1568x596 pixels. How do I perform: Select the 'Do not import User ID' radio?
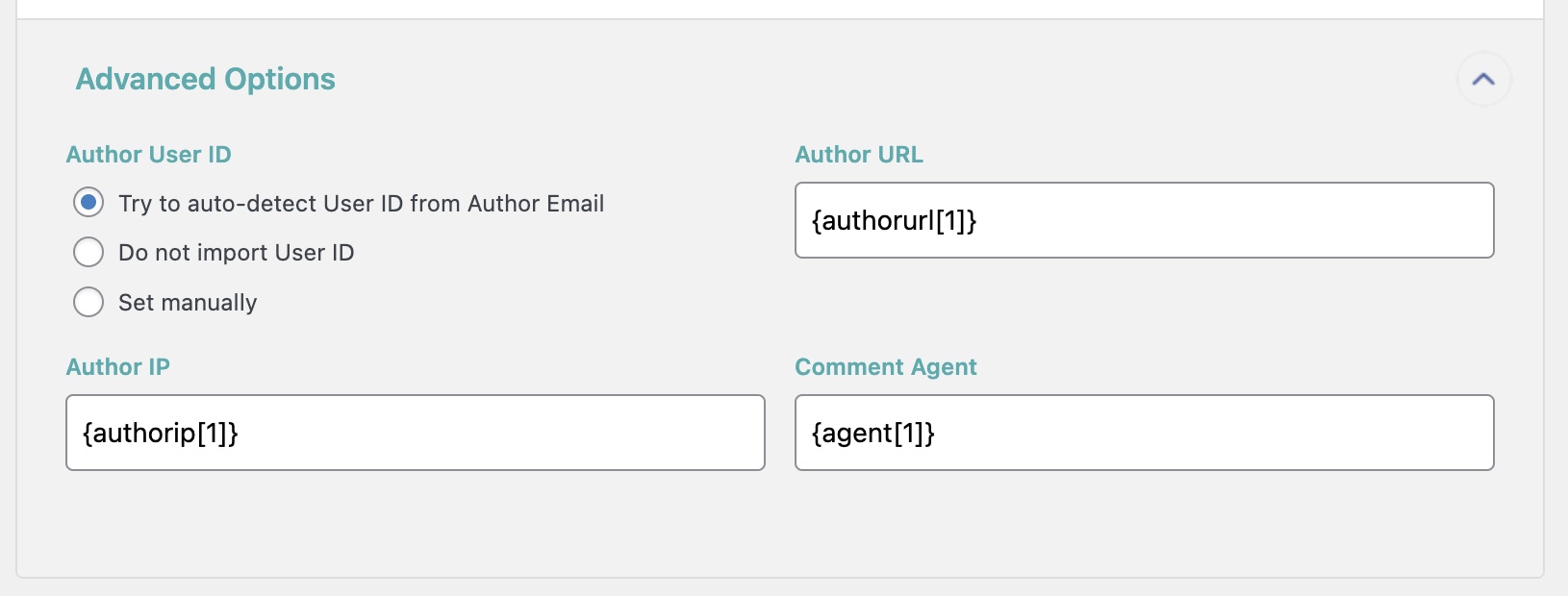click(x=89, y=253)
